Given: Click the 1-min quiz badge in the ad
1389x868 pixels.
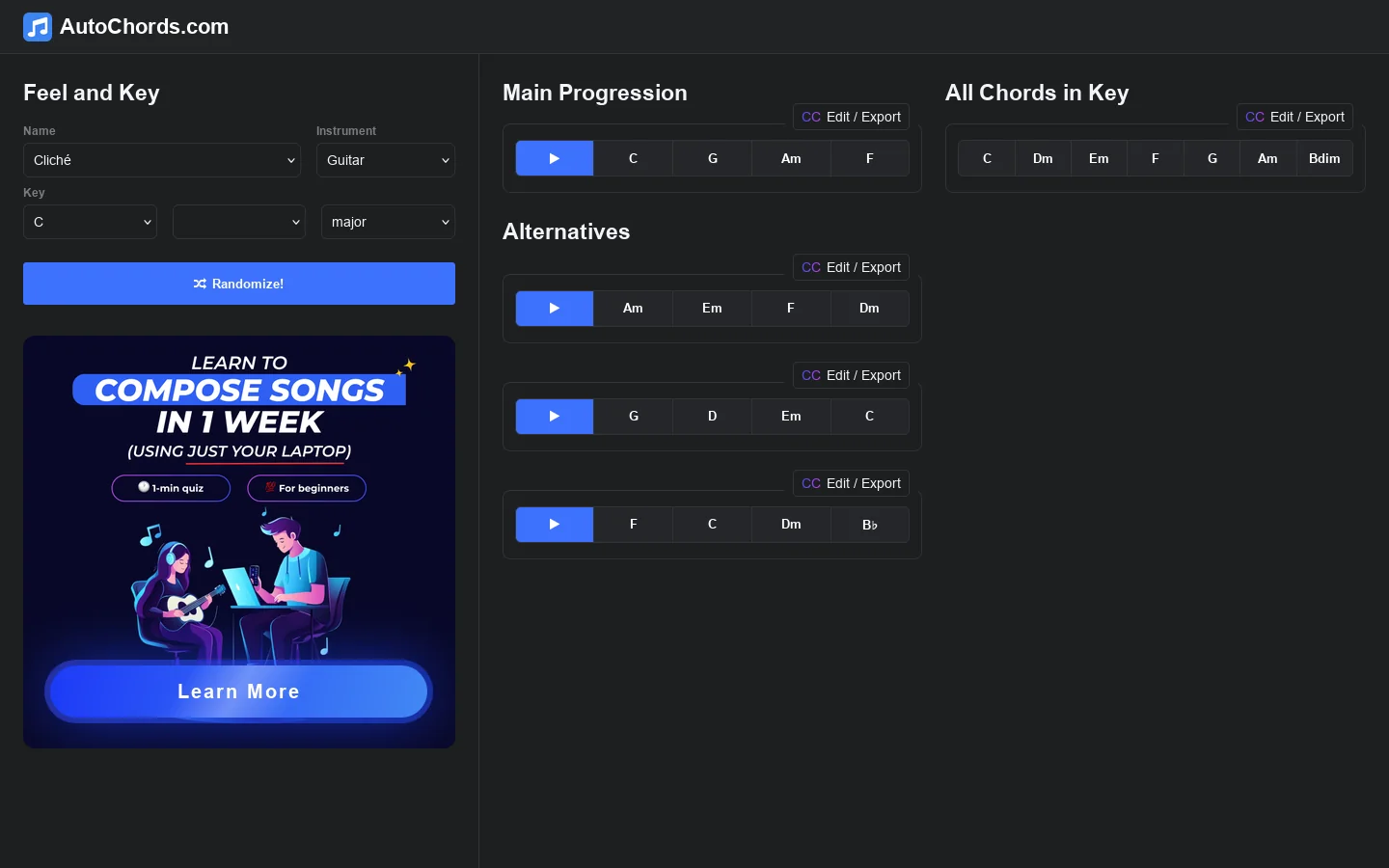Looking at the screenshot, I should point(171,488).
